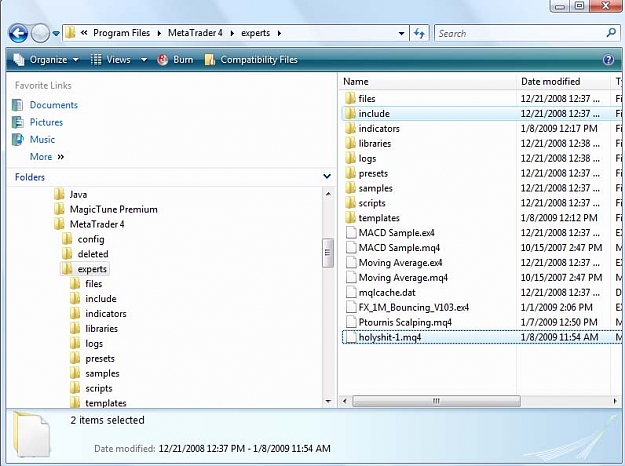Select the Java folder in the tree
Image resolution: width=625 pixels, height=466 pixels.
click(78, 195)
